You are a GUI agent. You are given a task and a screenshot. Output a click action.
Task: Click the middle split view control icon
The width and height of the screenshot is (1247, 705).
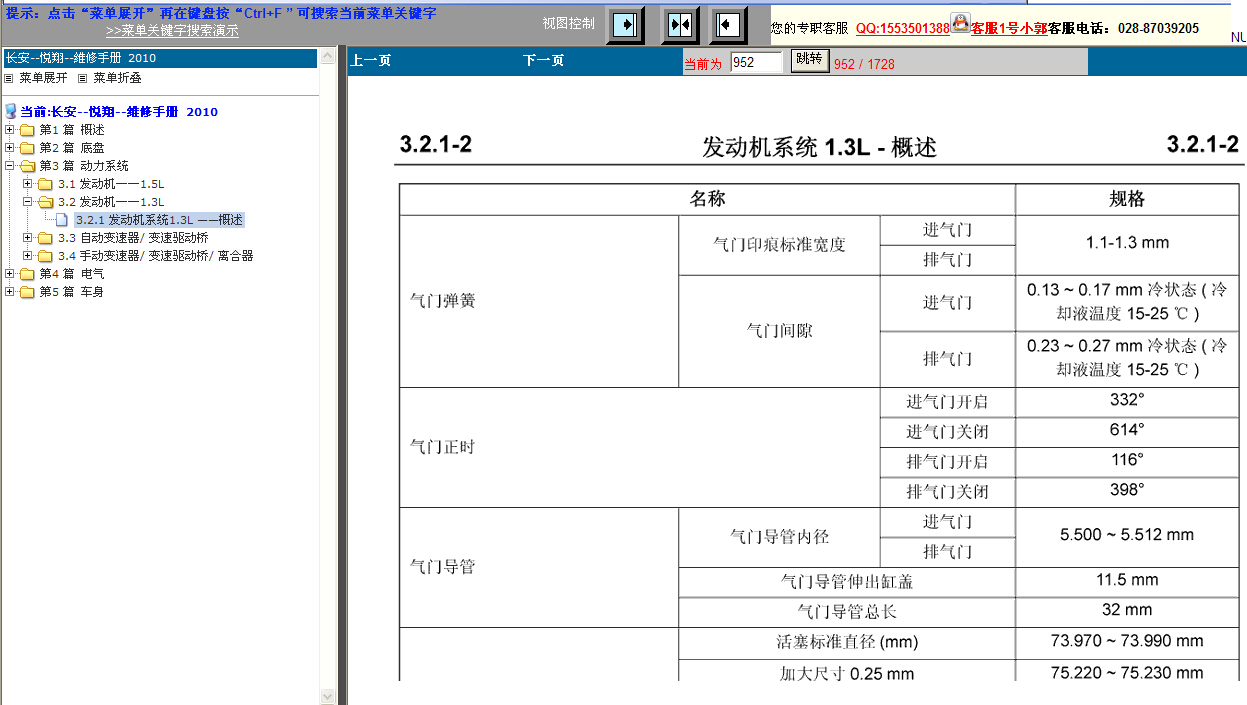click(680, 24)
